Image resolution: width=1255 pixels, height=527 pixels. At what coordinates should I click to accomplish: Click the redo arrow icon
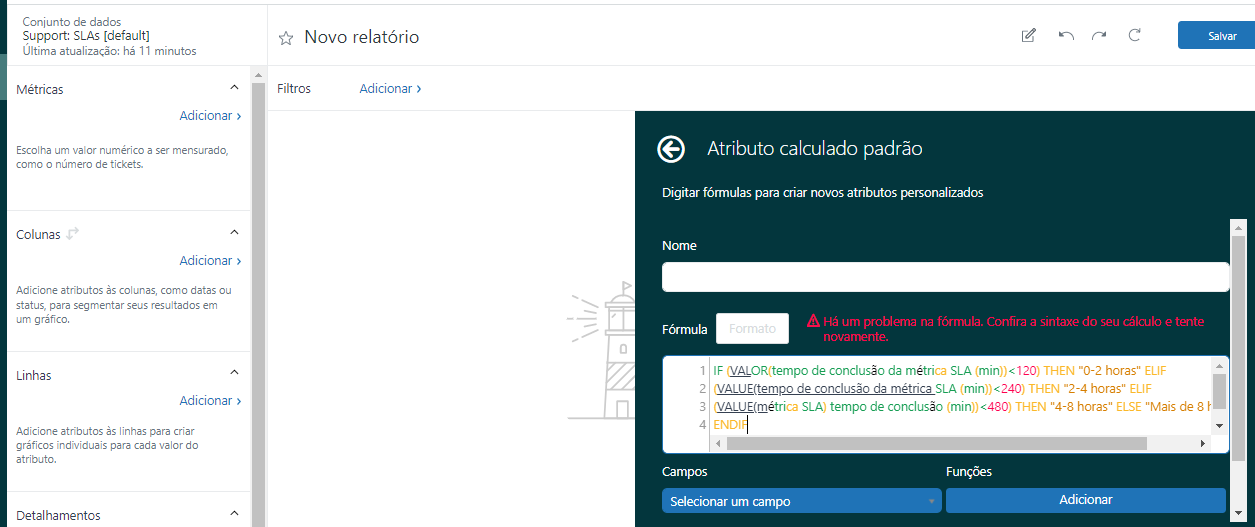coord(1099,36)
